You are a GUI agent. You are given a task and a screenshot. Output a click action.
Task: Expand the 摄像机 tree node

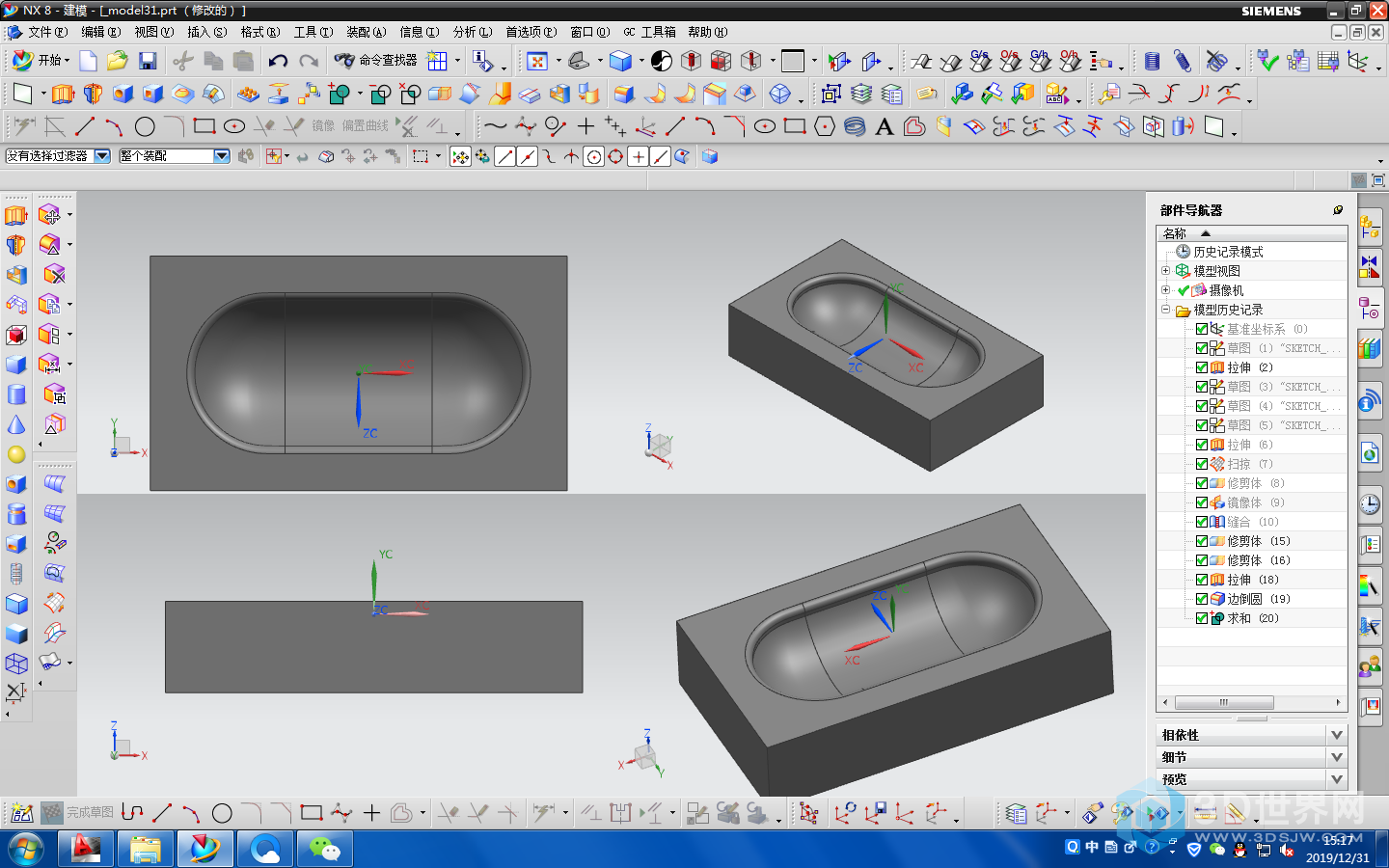click(x=1165, y=290)
